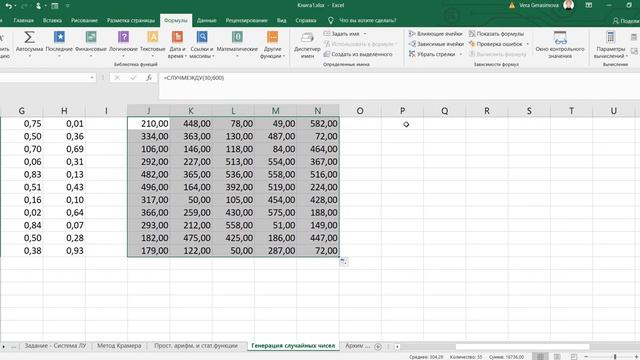Switch to Normal view in the status bar
The height and width of the screenshot is (360, 640).
(540, 357)
